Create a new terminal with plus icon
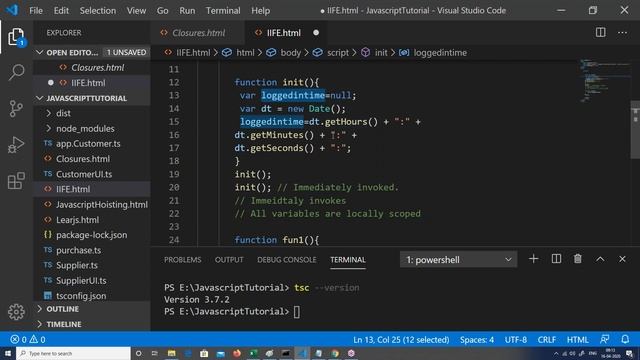 tap(533, 259)
